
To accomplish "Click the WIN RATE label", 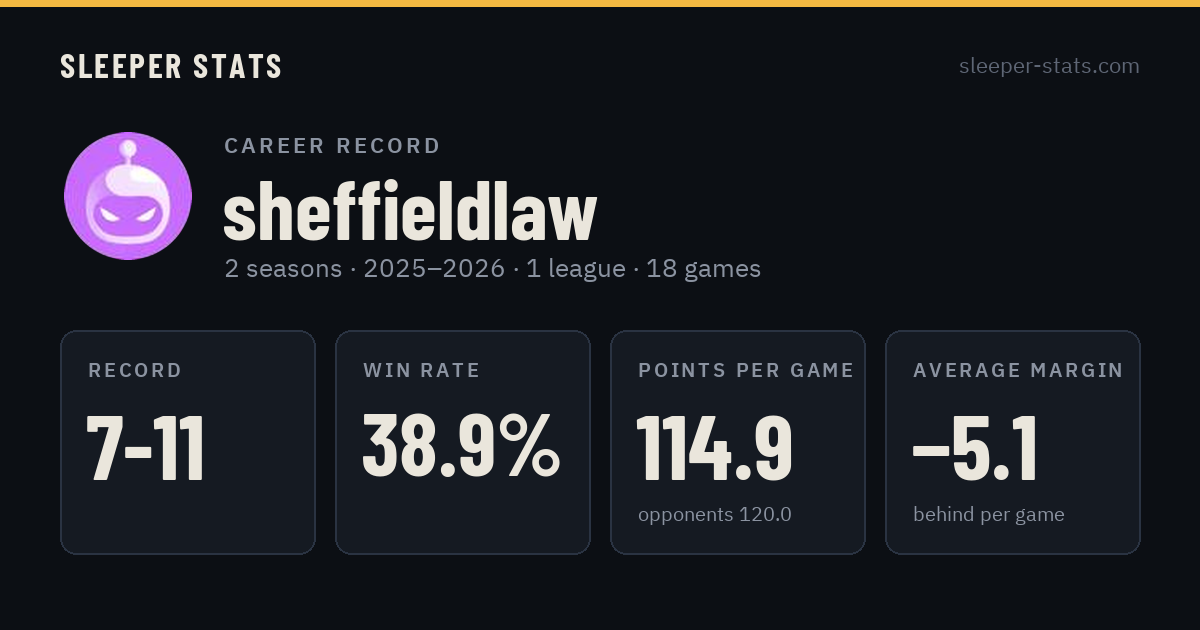I will tap(422, 371).
